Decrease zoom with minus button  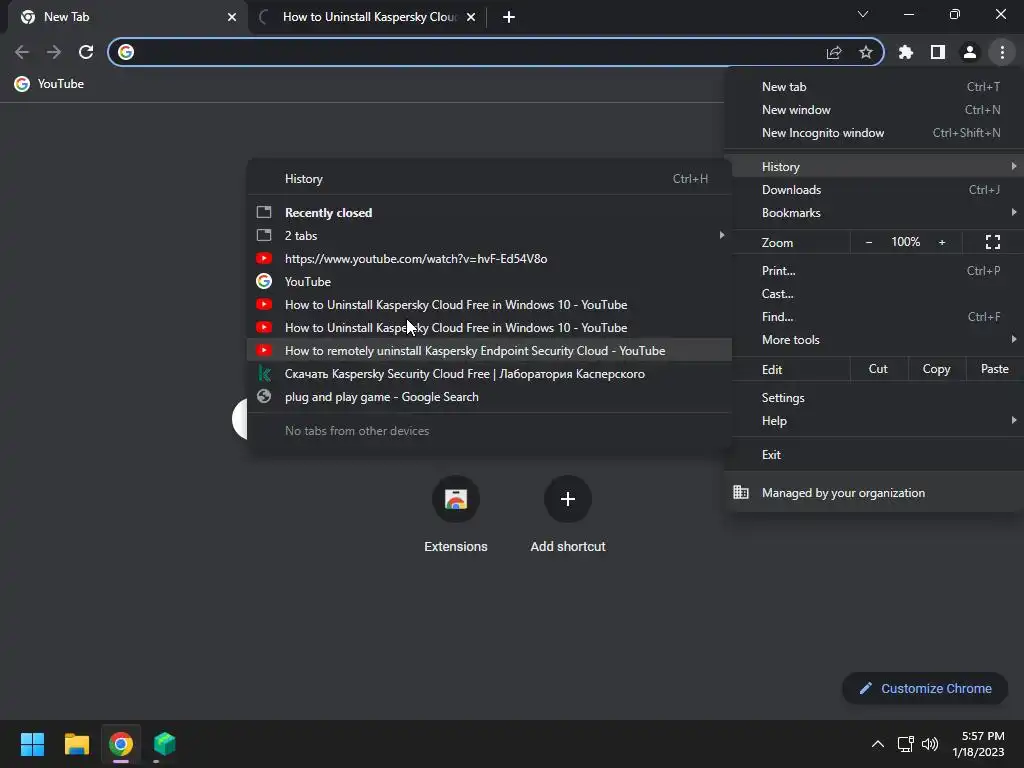click(869, 242)
